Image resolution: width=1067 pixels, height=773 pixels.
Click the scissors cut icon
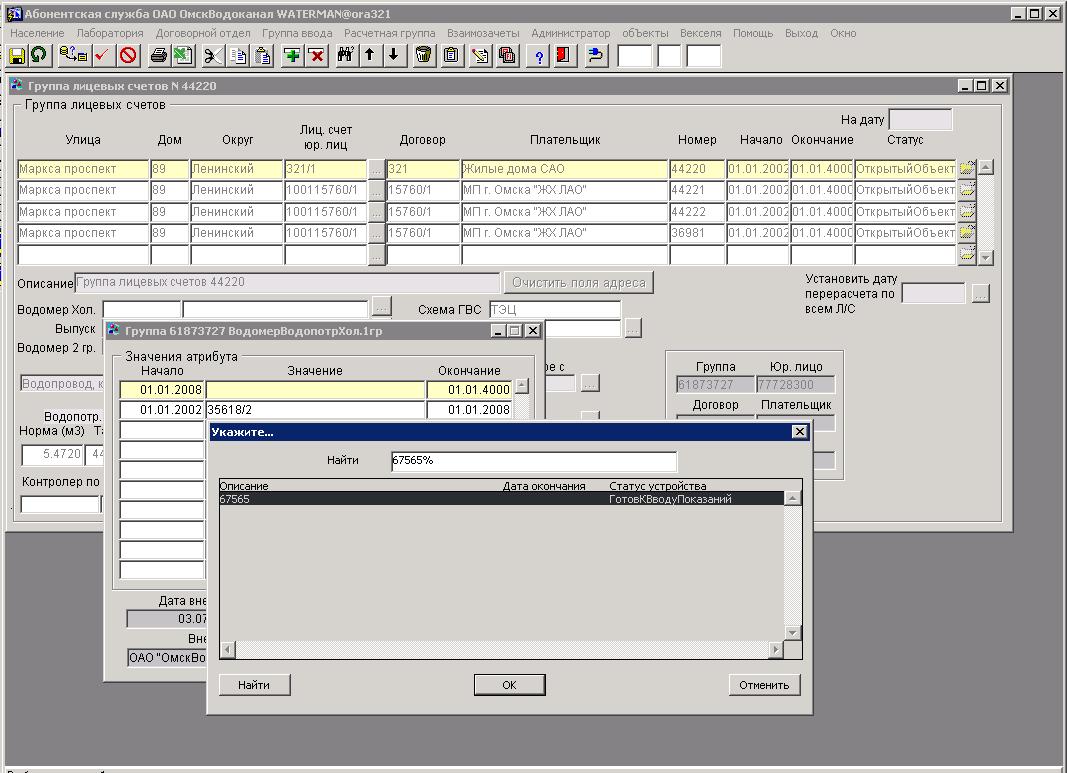pos(213,56)
